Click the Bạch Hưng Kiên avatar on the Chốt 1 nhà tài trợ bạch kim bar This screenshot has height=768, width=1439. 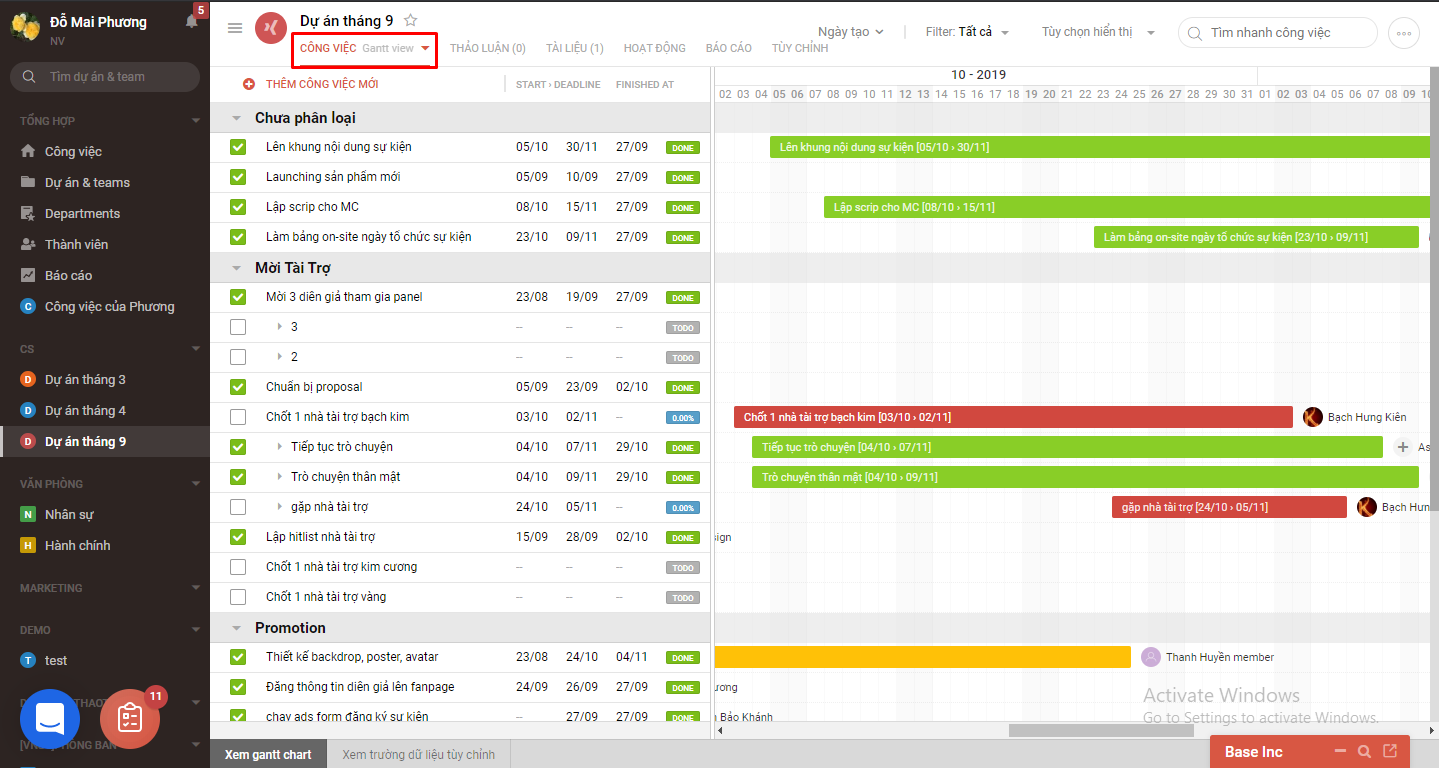coord(1313,417)
